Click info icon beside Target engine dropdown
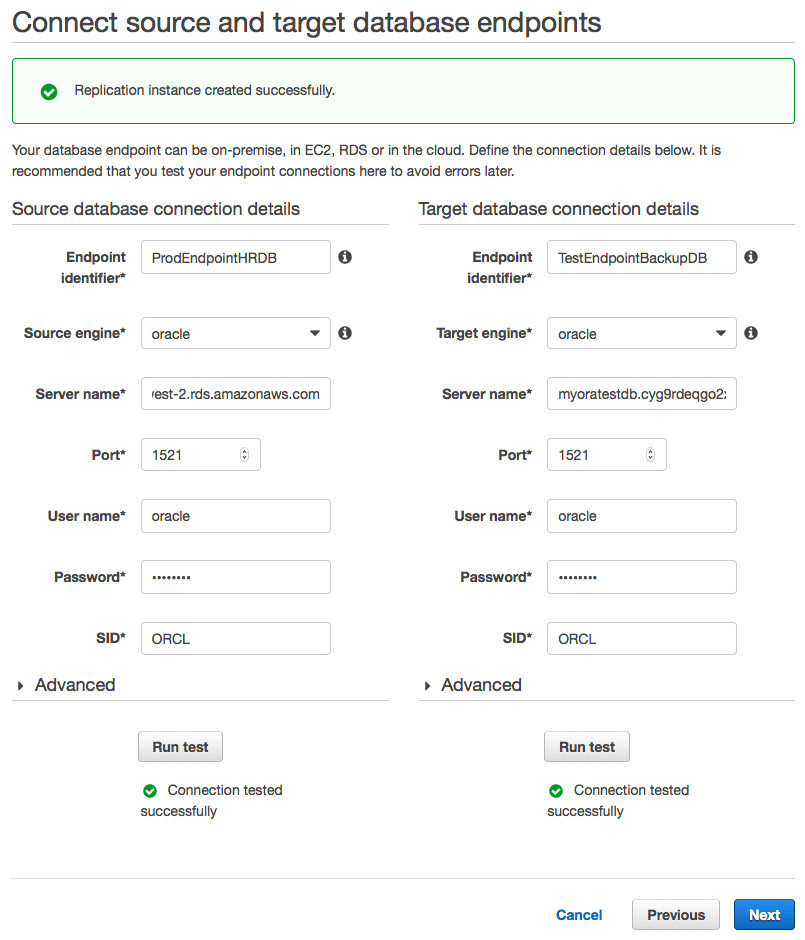 pos(751,333)
